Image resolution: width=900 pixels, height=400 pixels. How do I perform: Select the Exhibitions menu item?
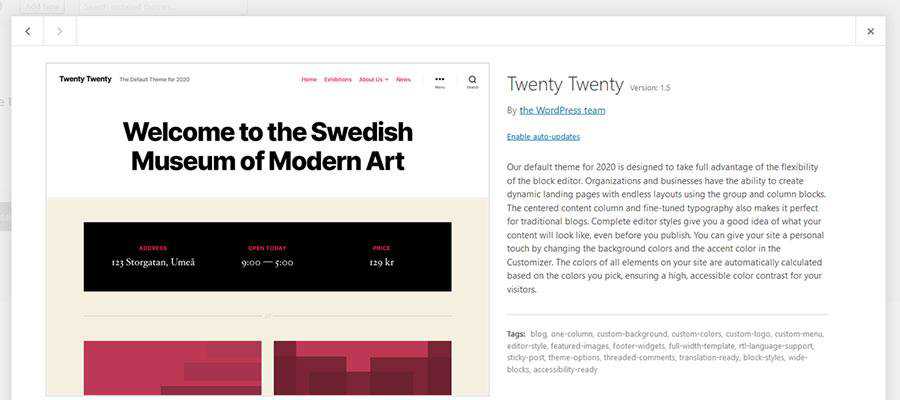[338, 79]
